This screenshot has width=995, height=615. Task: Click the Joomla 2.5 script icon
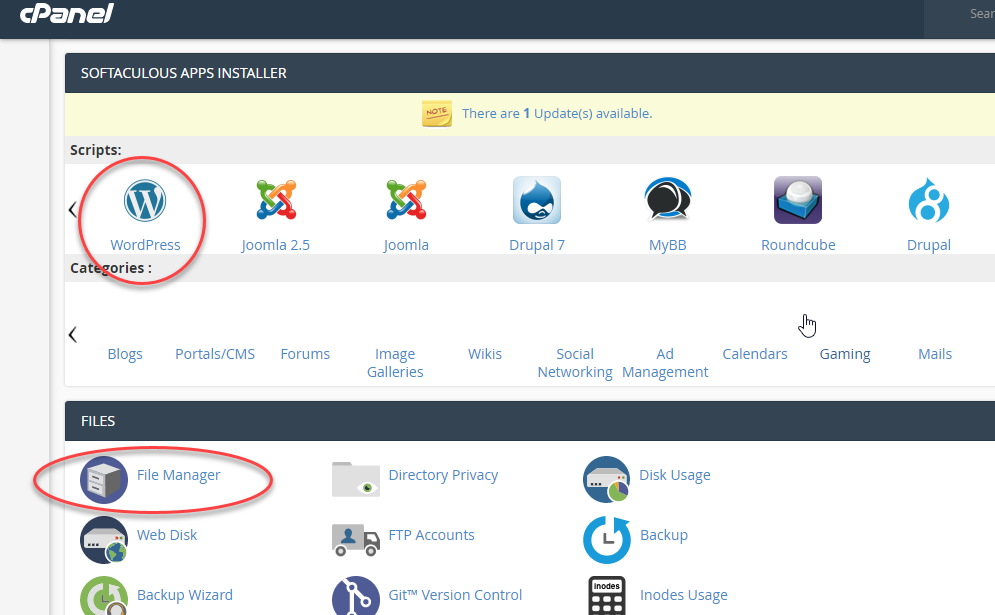tap(276, 201)
